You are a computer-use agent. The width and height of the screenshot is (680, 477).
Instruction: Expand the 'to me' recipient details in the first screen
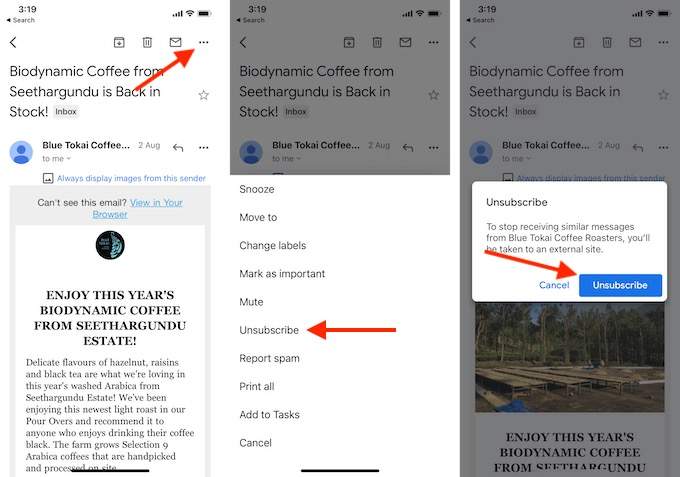56,159
